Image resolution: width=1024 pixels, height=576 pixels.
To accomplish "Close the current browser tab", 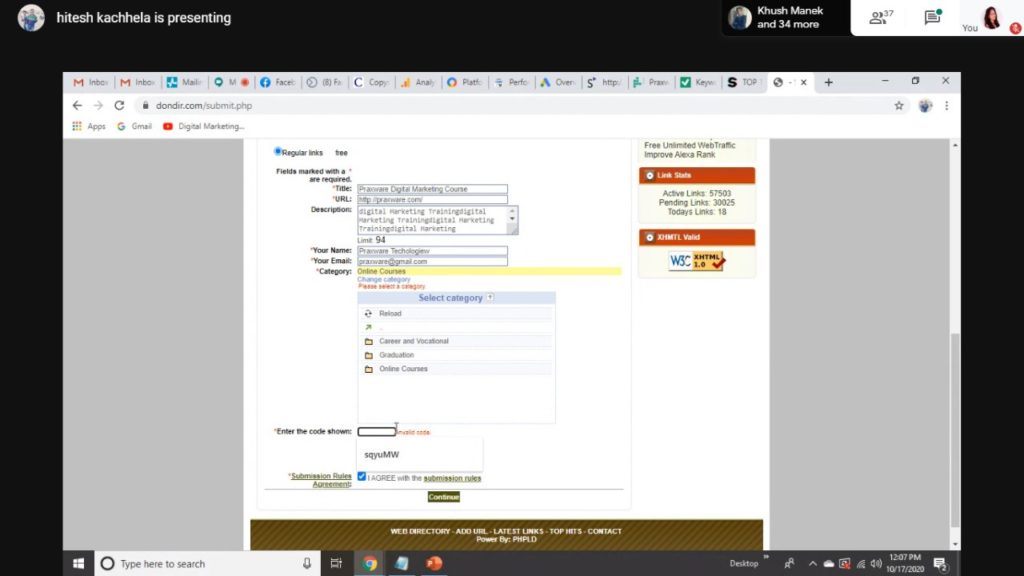I will pos(803,82).
